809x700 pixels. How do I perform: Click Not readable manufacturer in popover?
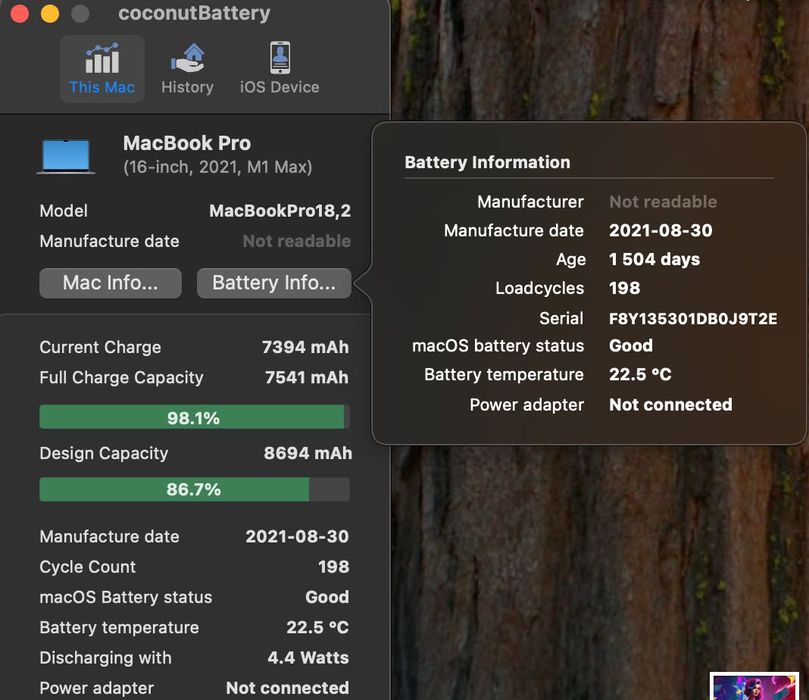click(x=663, y=202)
